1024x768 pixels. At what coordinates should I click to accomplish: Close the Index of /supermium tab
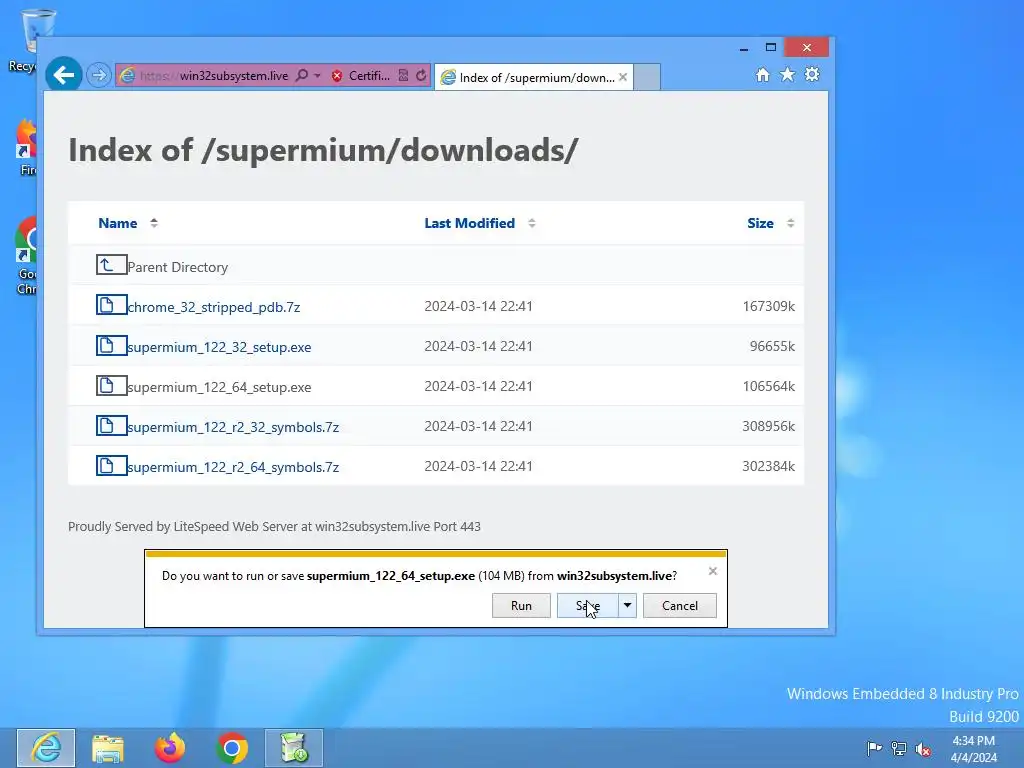[x=623, y=77]
